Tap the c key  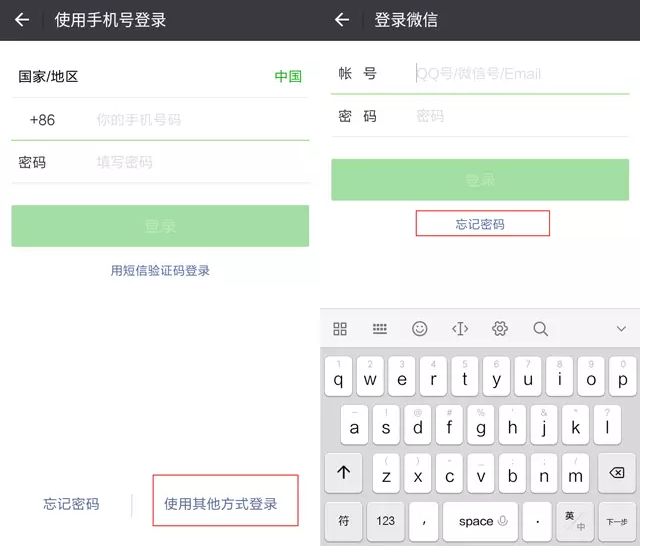click(x=449, y=473)
